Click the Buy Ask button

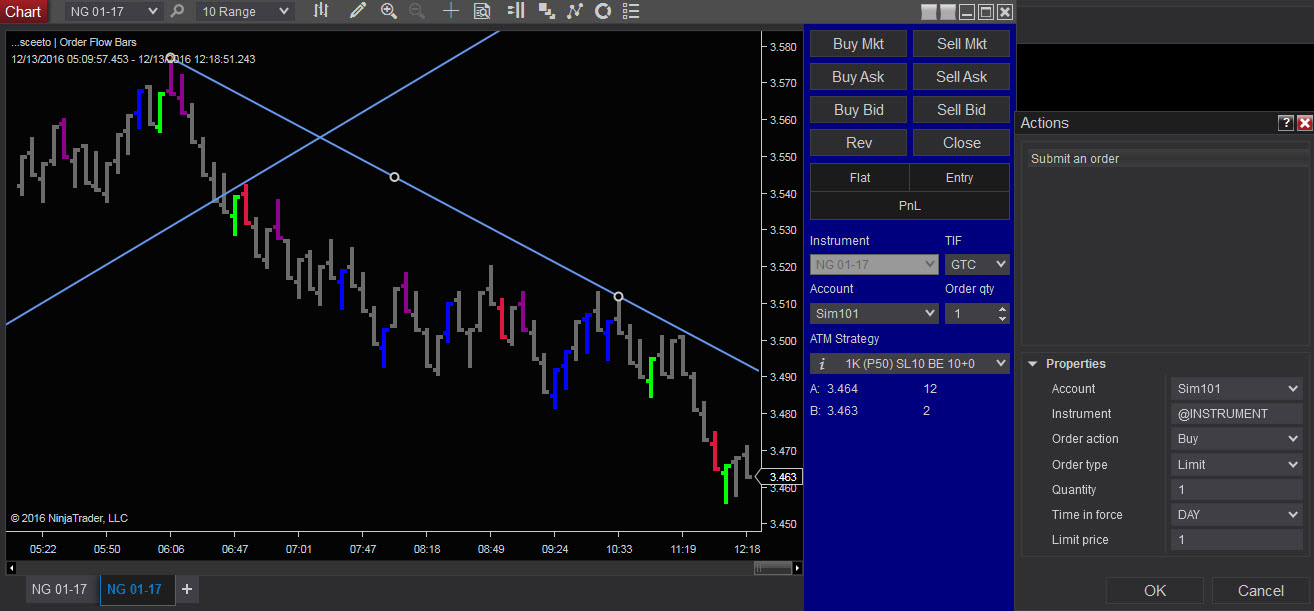coord(858,77)
